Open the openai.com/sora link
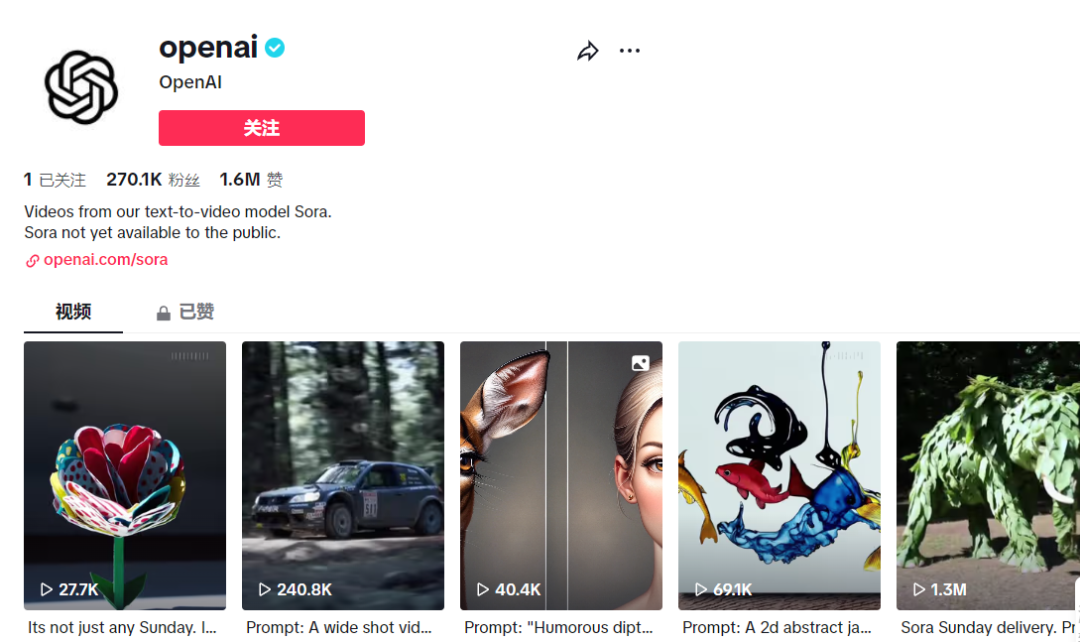 pyautogui.click(x=105, y=260)
